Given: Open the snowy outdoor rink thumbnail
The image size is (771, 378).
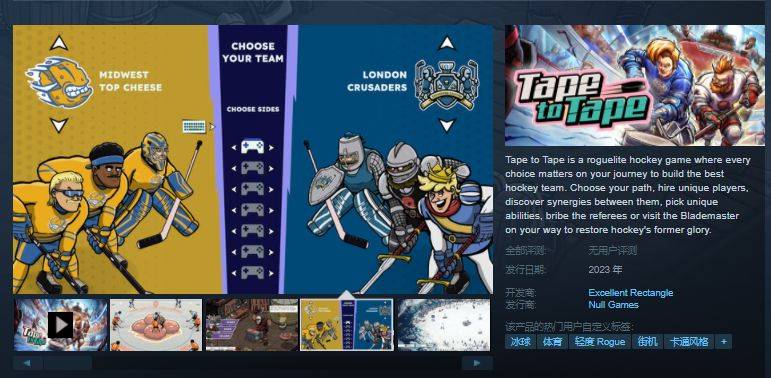Looking at the screenshot, I should (x=443, y=324).
